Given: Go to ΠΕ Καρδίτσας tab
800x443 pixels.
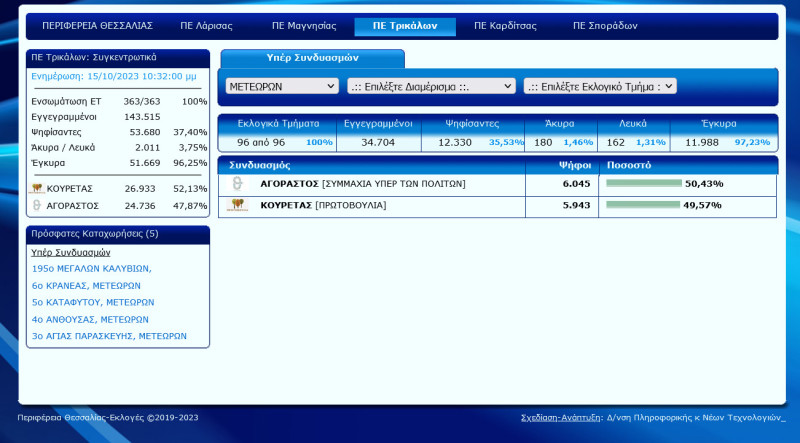Looking at the screenshot, I should click(x=505, y=26).
